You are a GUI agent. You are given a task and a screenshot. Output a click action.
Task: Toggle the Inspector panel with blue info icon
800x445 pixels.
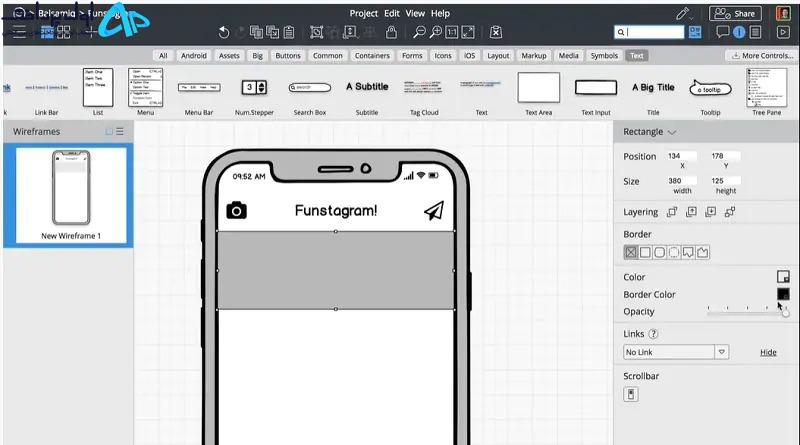[739, 32]
